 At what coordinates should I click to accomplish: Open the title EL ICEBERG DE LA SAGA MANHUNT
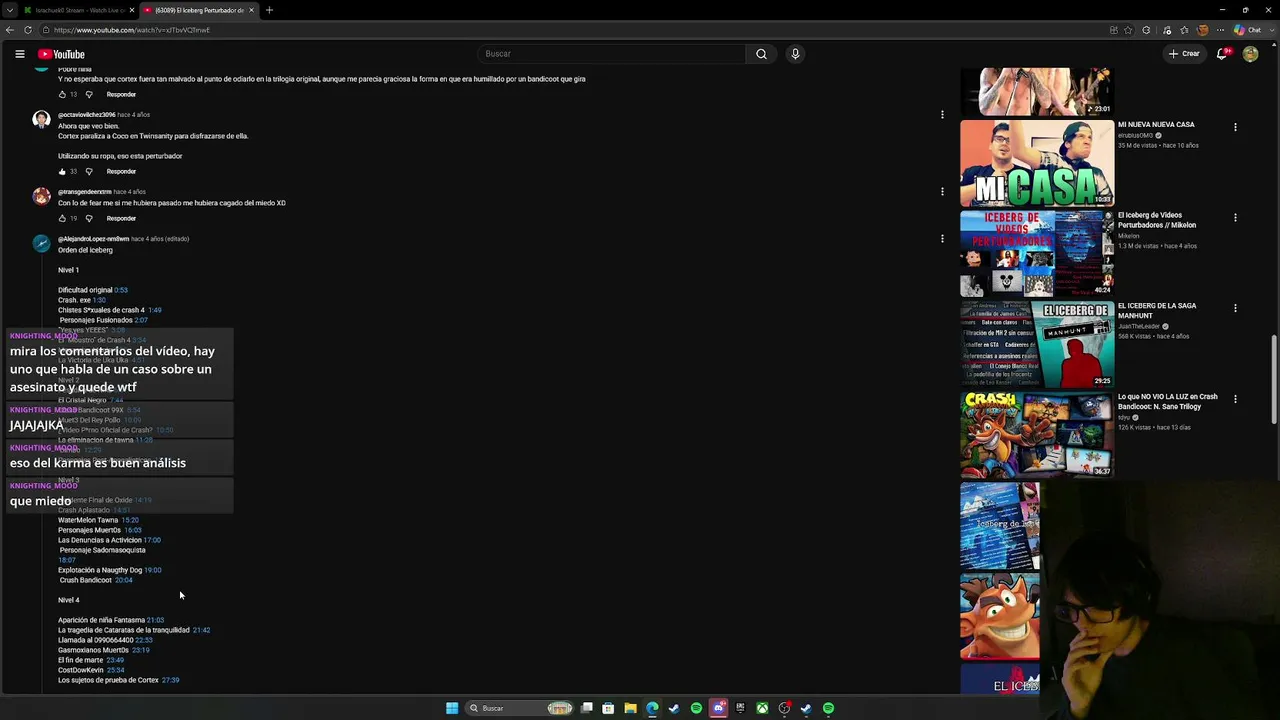coord(1156,310)
